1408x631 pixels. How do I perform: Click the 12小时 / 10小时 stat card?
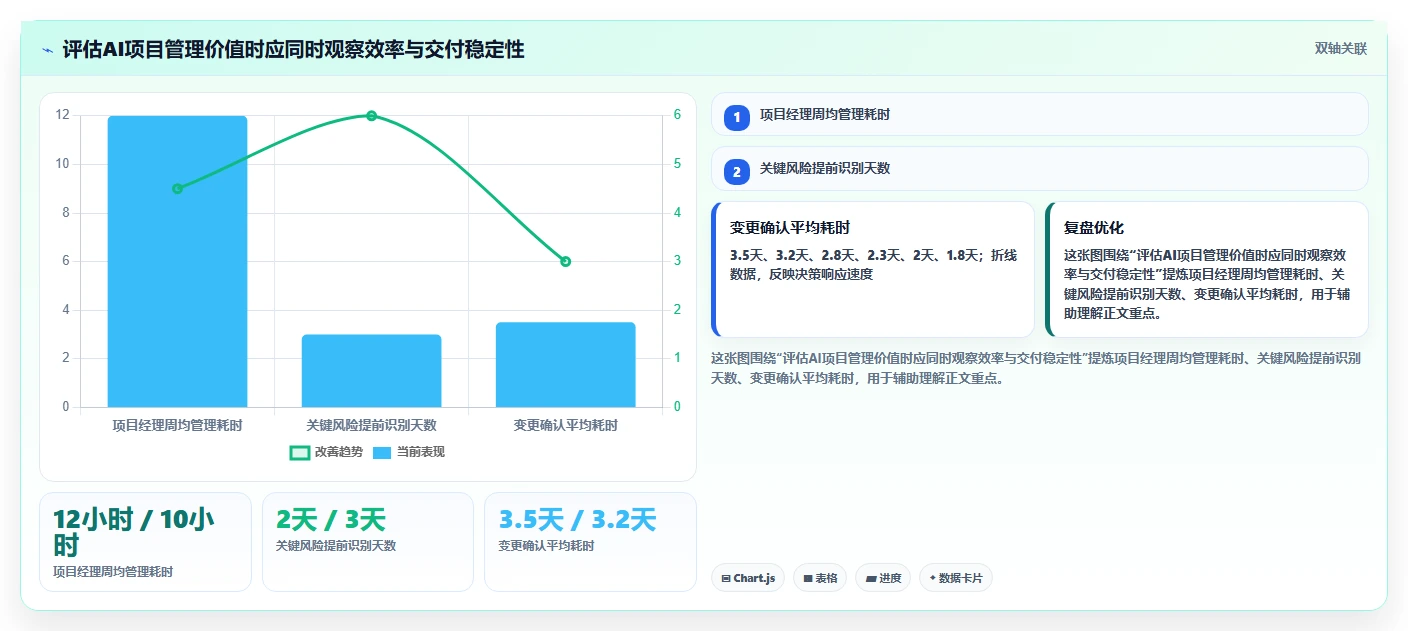pos(145,542)
